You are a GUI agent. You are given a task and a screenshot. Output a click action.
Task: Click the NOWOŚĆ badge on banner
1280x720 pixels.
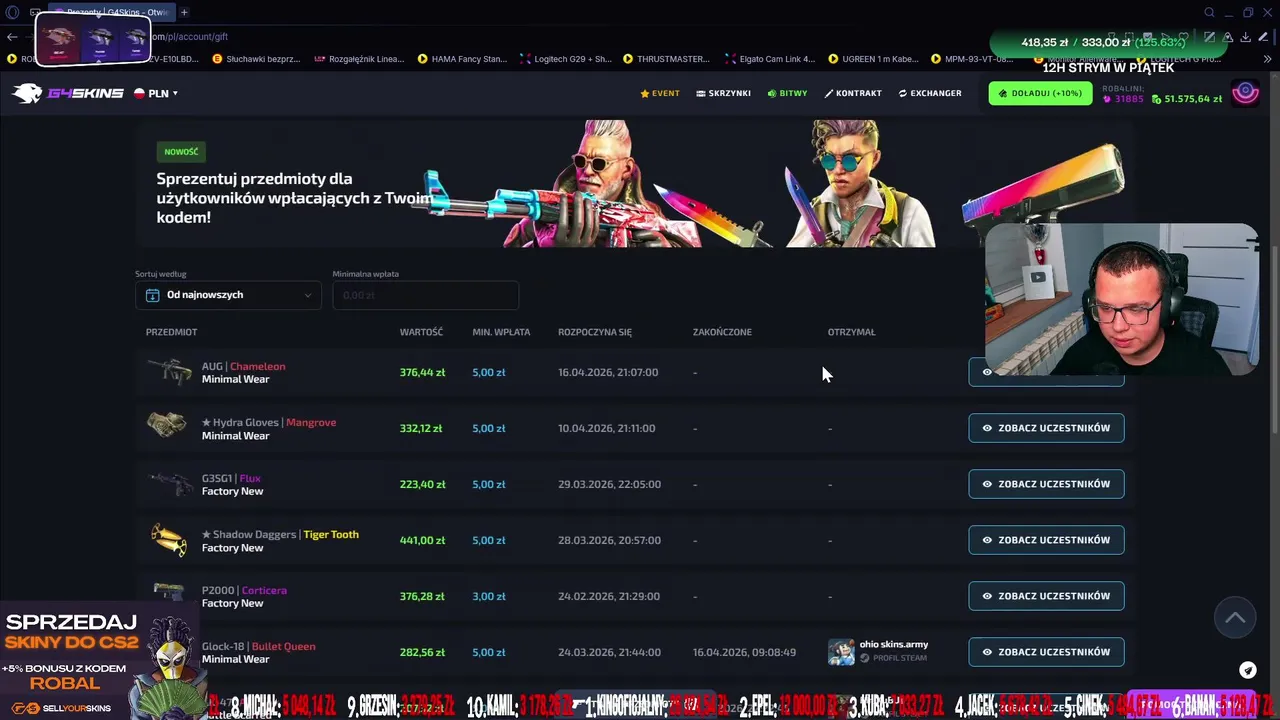181,152
